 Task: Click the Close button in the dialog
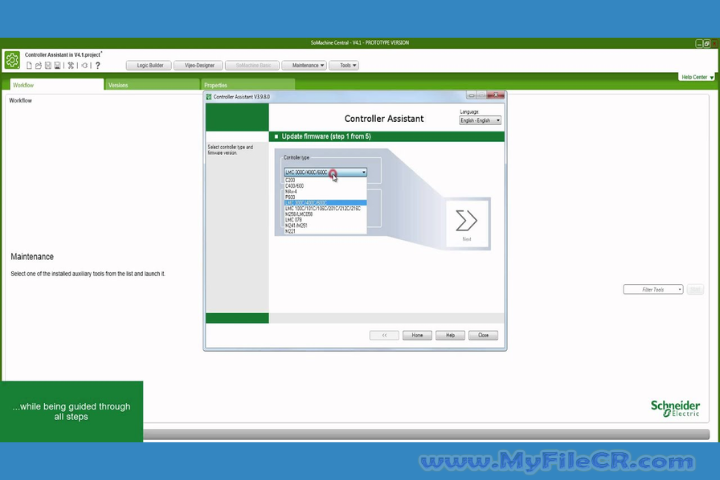click(483, 335)
